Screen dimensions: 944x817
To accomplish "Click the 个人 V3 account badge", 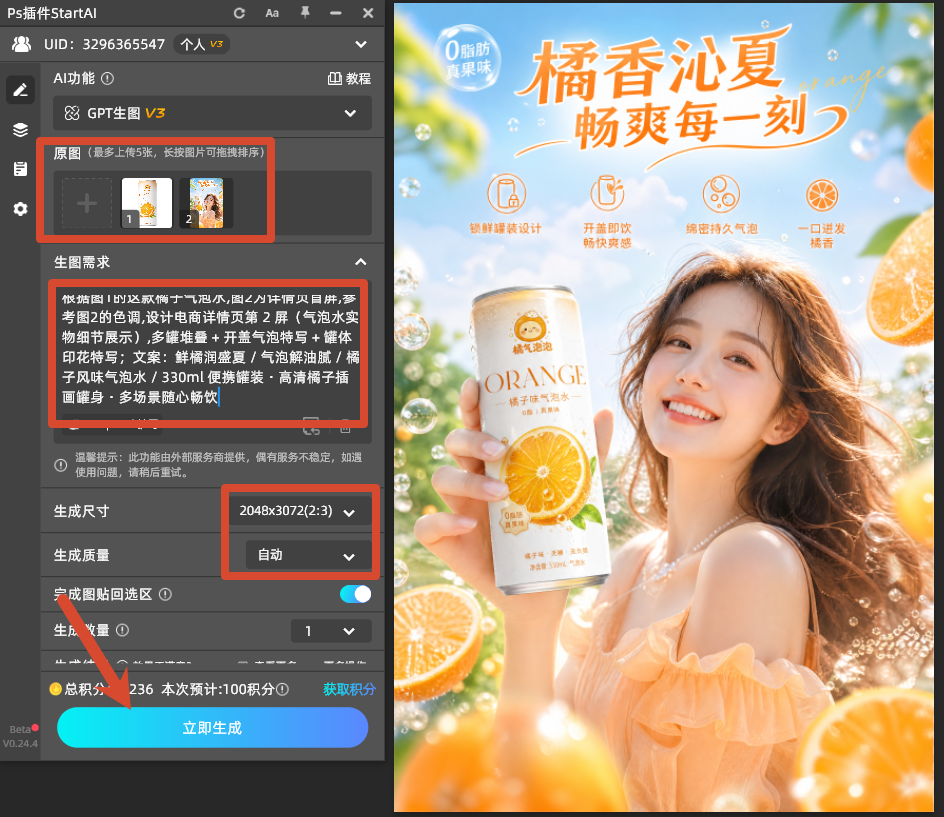I will [202, 44].
